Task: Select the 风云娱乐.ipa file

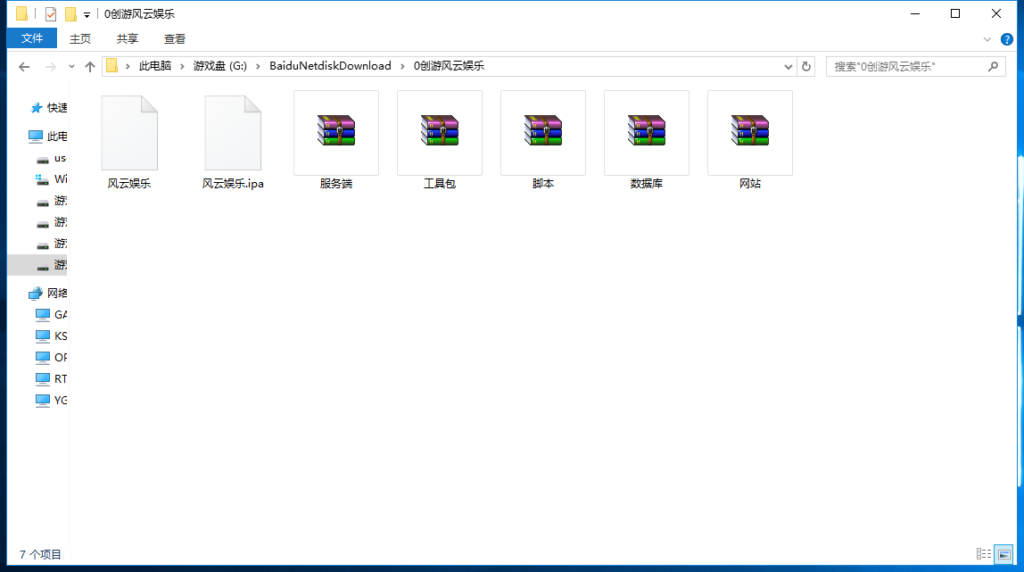Action: (x=232, y=134)
